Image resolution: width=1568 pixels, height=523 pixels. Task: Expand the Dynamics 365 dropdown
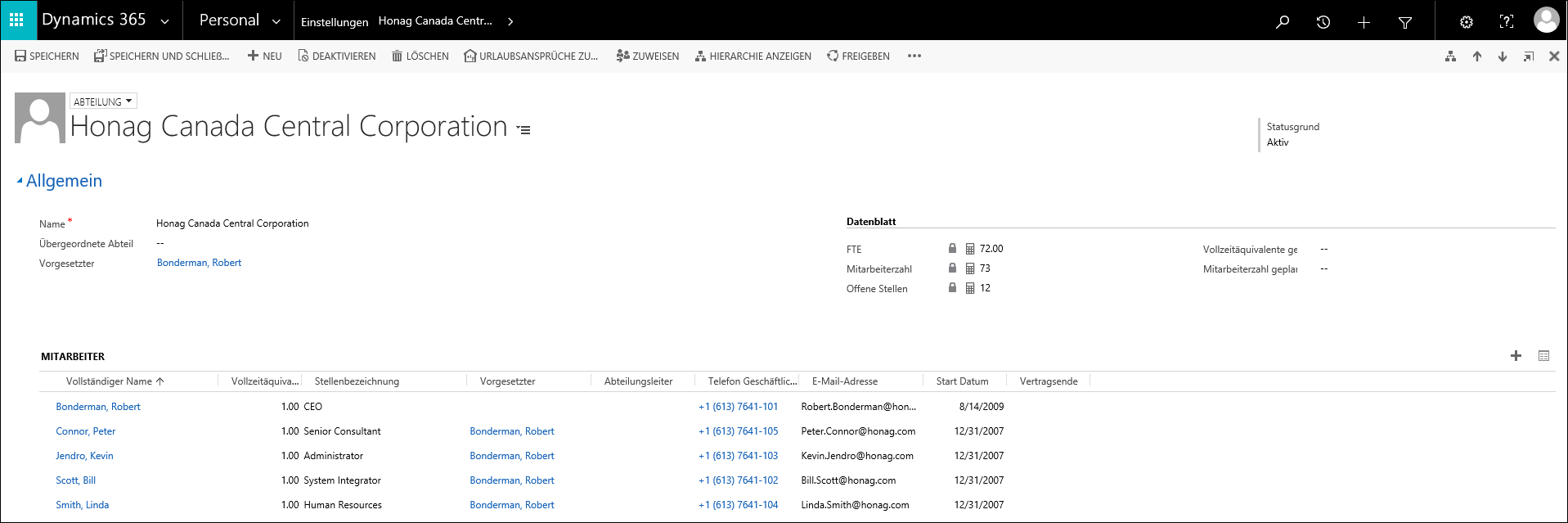(164, 21)
